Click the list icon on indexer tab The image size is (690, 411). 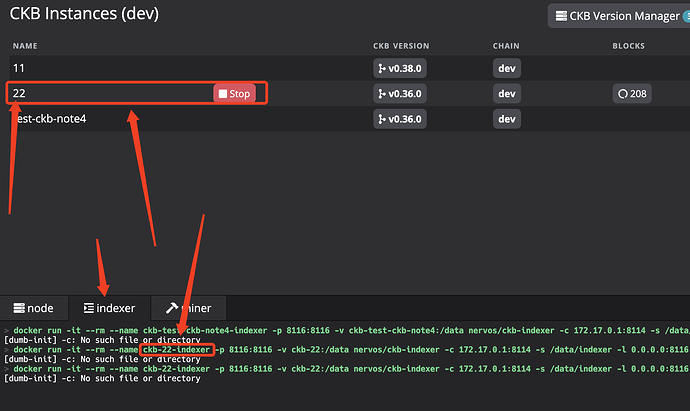[x=88, y=308]
